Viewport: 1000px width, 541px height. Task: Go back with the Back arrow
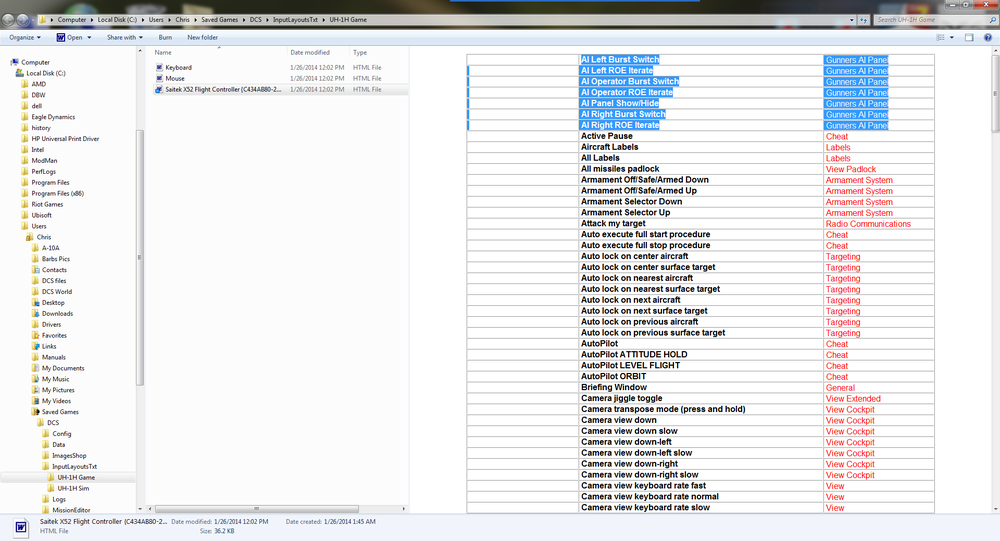click(8, 20)
